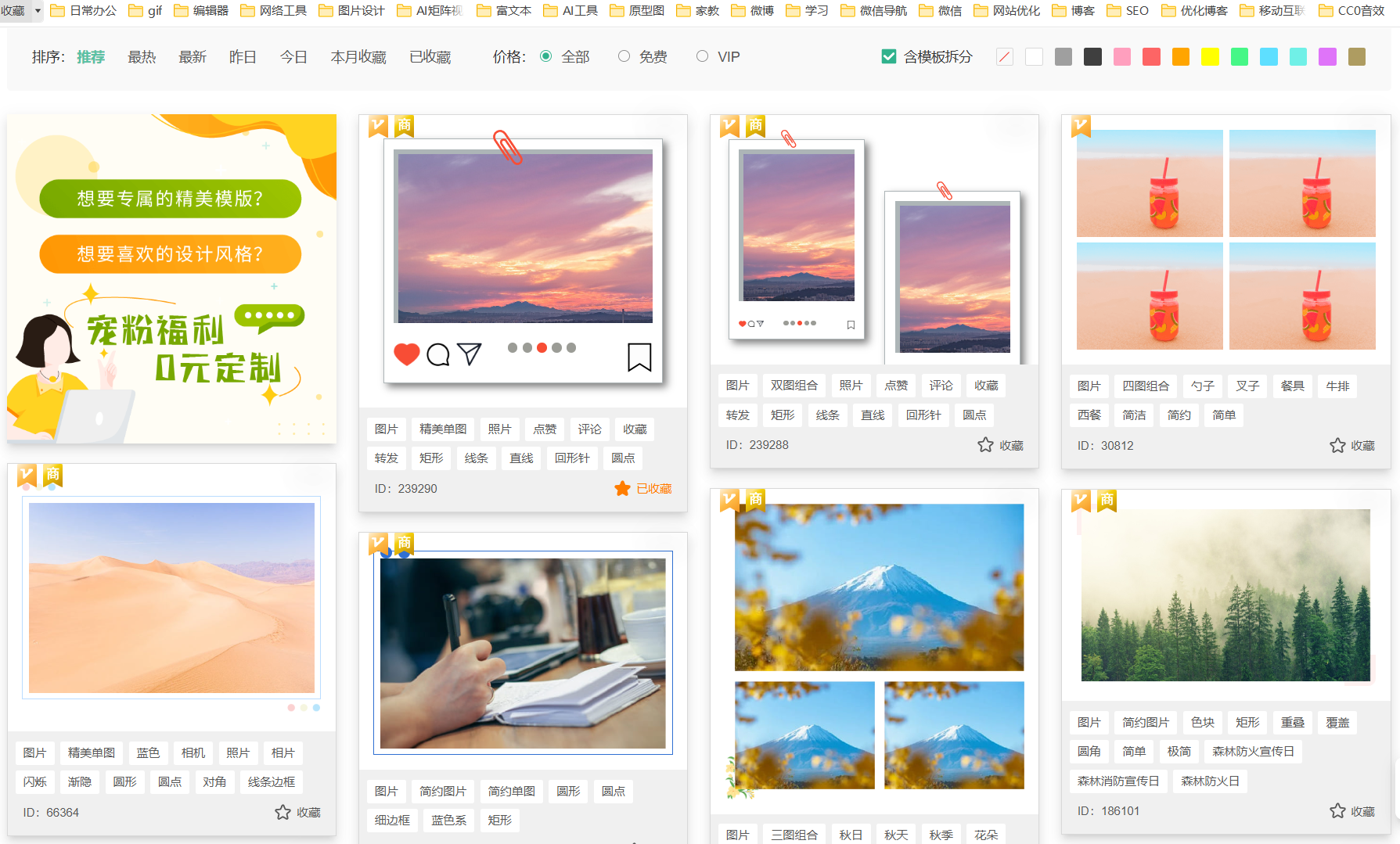
Task: Select the VIP price radio button
Action: 702,56
